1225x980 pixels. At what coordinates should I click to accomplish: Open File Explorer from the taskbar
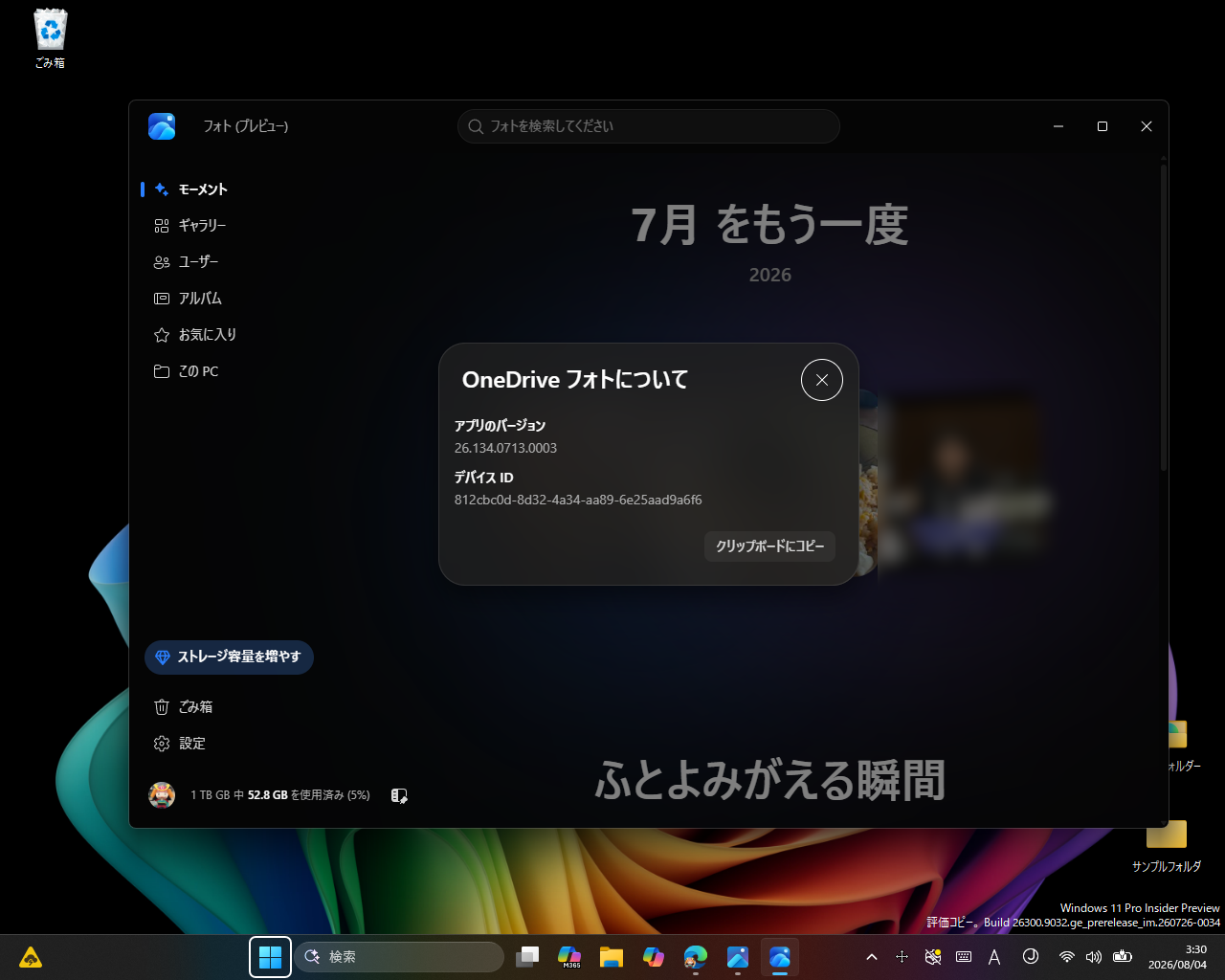pos(612,957)
